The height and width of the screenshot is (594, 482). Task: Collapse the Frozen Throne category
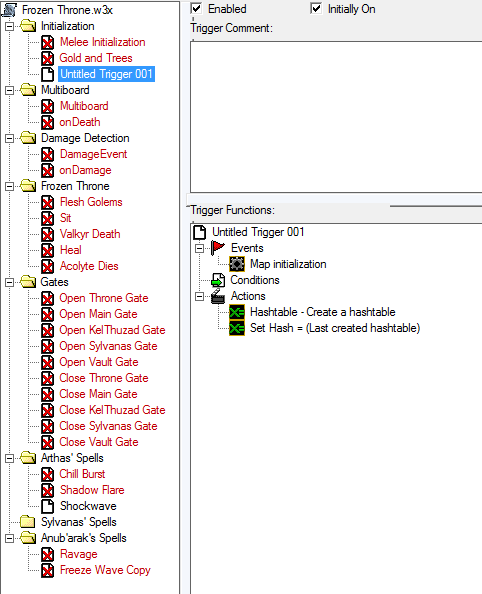[9, 186]
